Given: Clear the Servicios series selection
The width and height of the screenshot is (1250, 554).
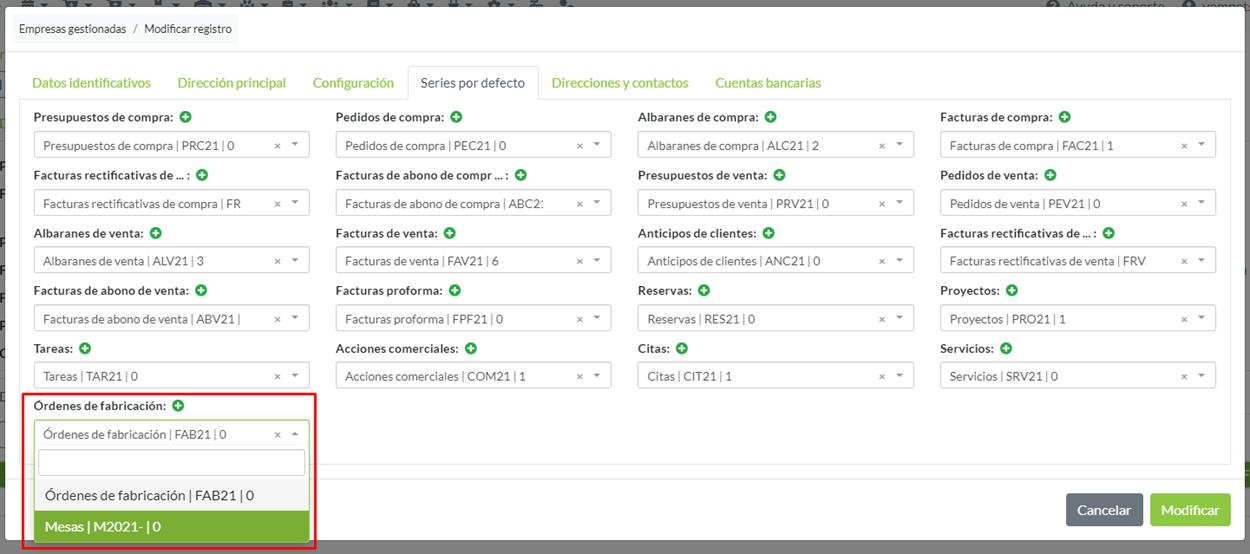Looking at the screenshot, I should click(x=1184, y=377).
